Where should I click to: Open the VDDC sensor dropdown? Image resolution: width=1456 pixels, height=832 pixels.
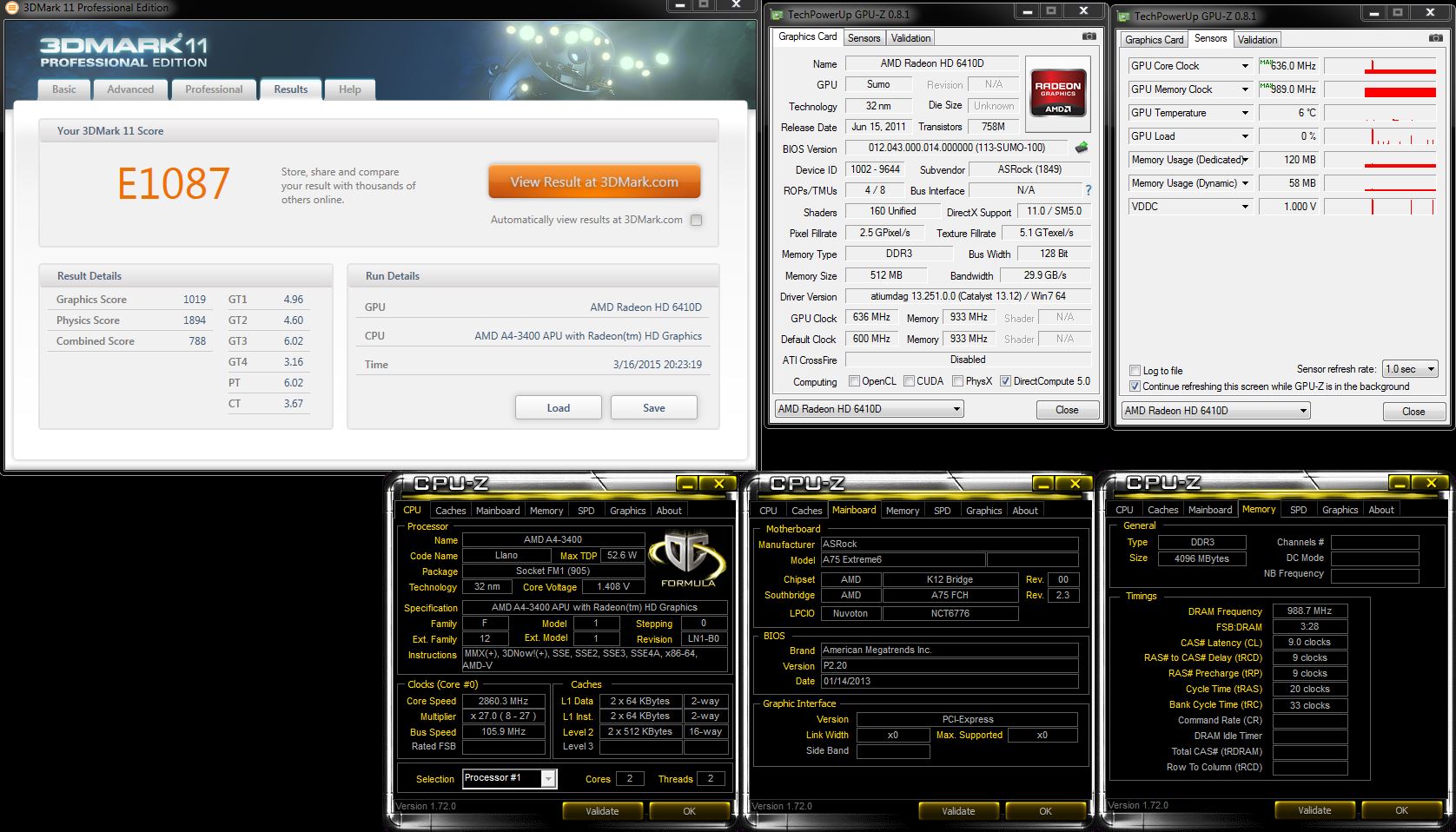[1244, 207]
